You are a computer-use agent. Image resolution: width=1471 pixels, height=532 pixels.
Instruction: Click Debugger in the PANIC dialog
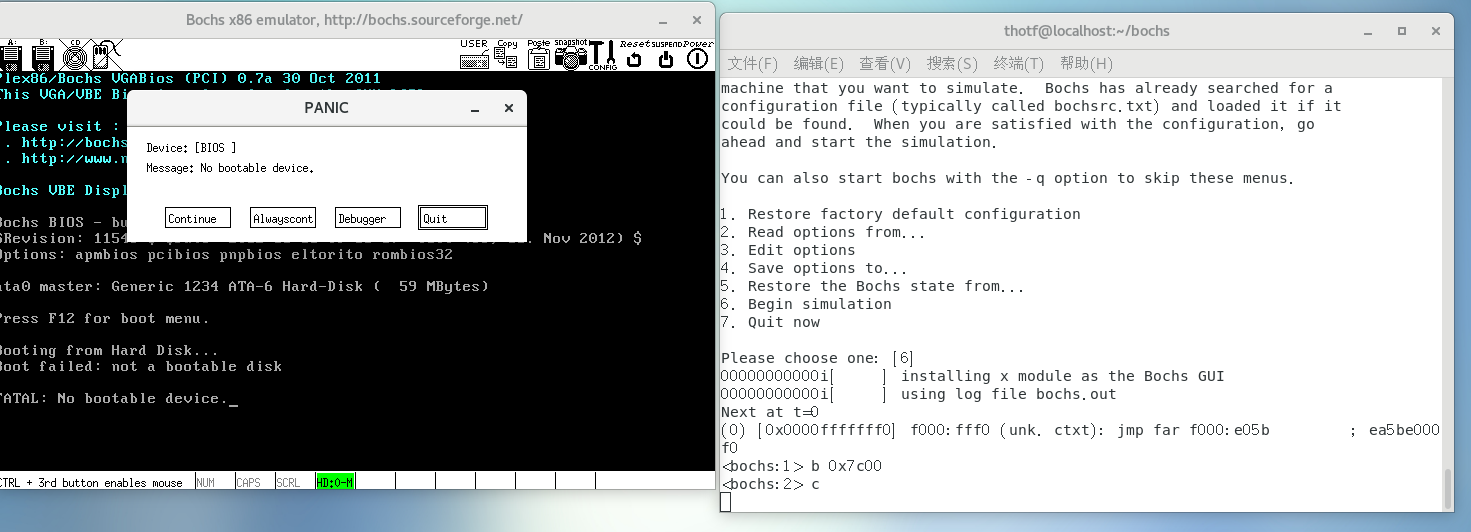[368, 218]
